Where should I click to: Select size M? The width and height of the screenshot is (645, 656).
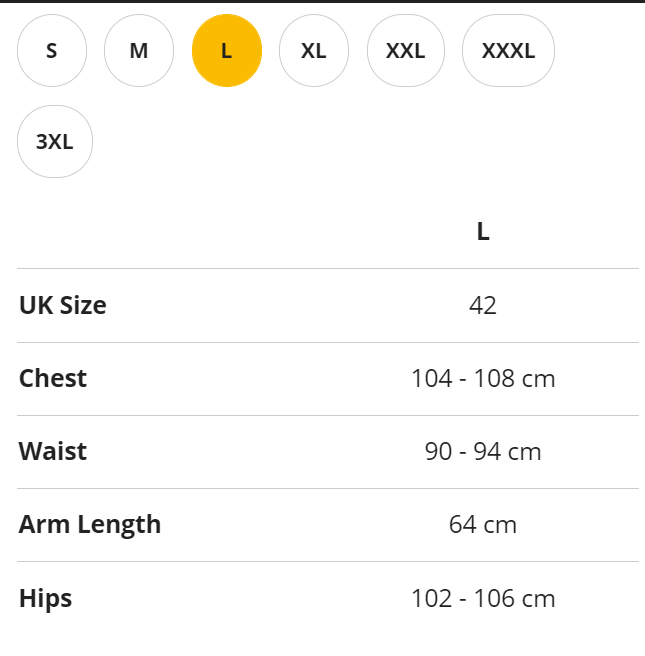(x=139, y=51)
